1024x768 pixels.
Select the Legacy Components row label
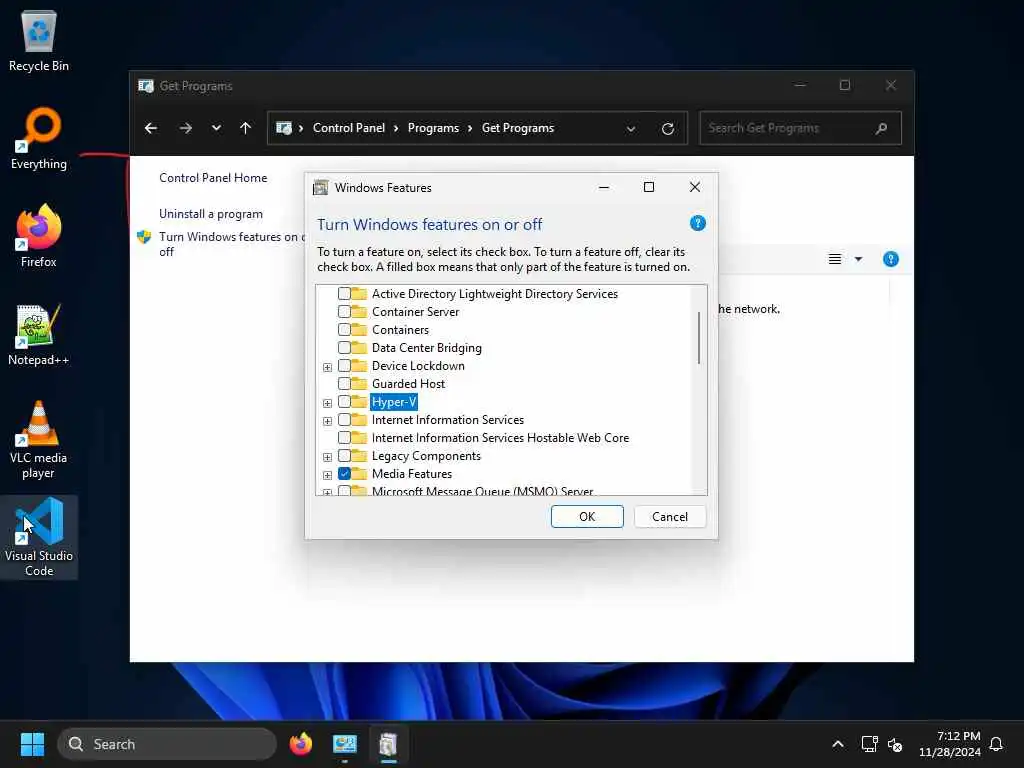click(x=426, y=456)
